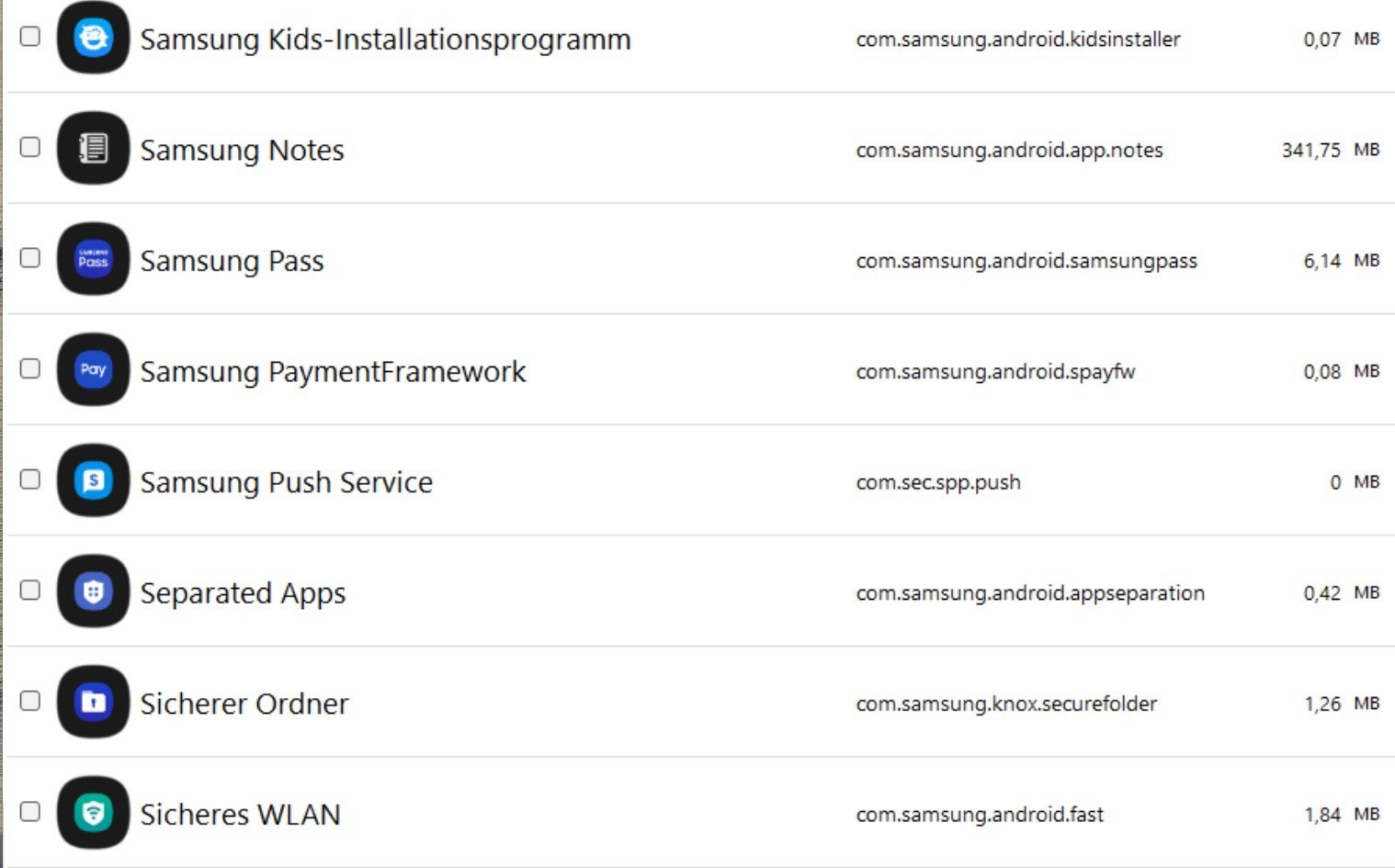Viewport: 1395px width, 868px height.
Task: Click package name com.samsung.android.app.notes
Action: 1009,150
